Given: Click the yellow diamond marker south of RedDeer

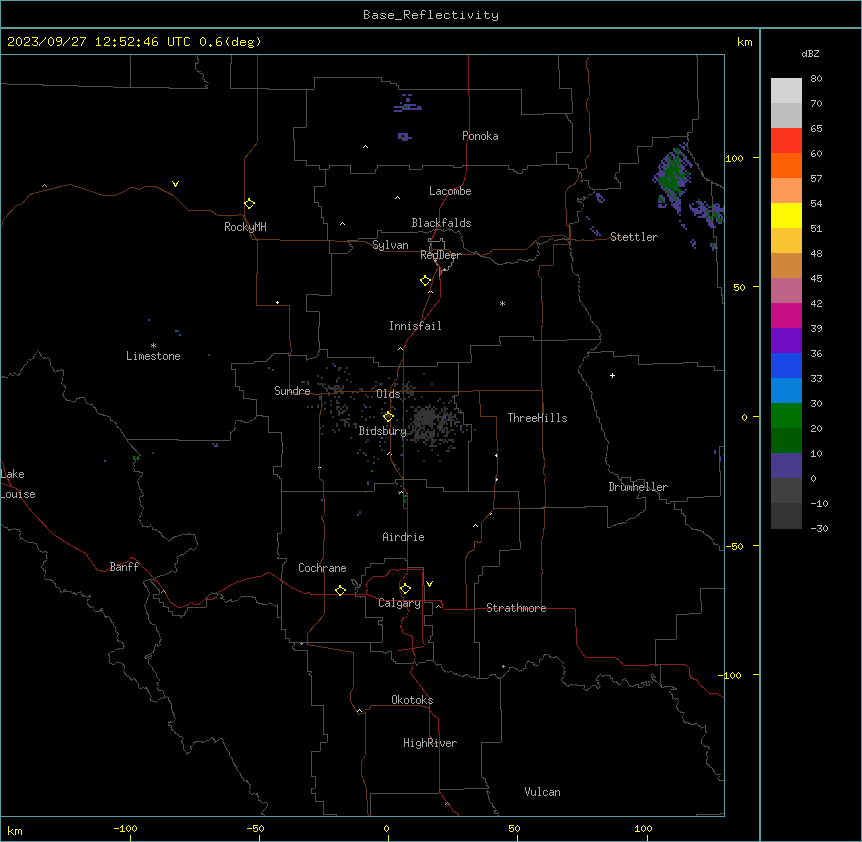Looking at the screenshot, I should coord(425,281).
